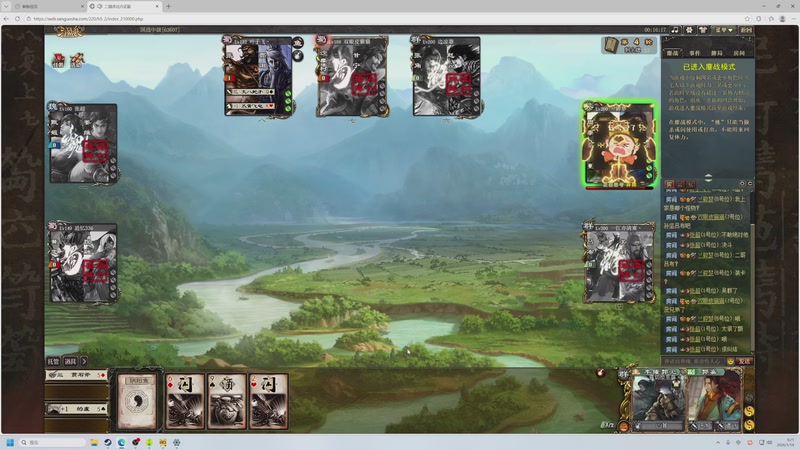Select the left upper 魏 player card
Viewport: 800px width, 450px height.
pyautogui.click(x=83, y=144)
